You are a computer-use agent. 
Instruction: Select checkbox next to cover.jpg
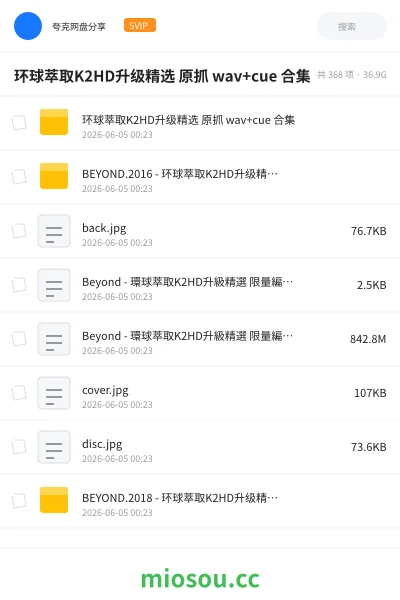click(19, 393)
